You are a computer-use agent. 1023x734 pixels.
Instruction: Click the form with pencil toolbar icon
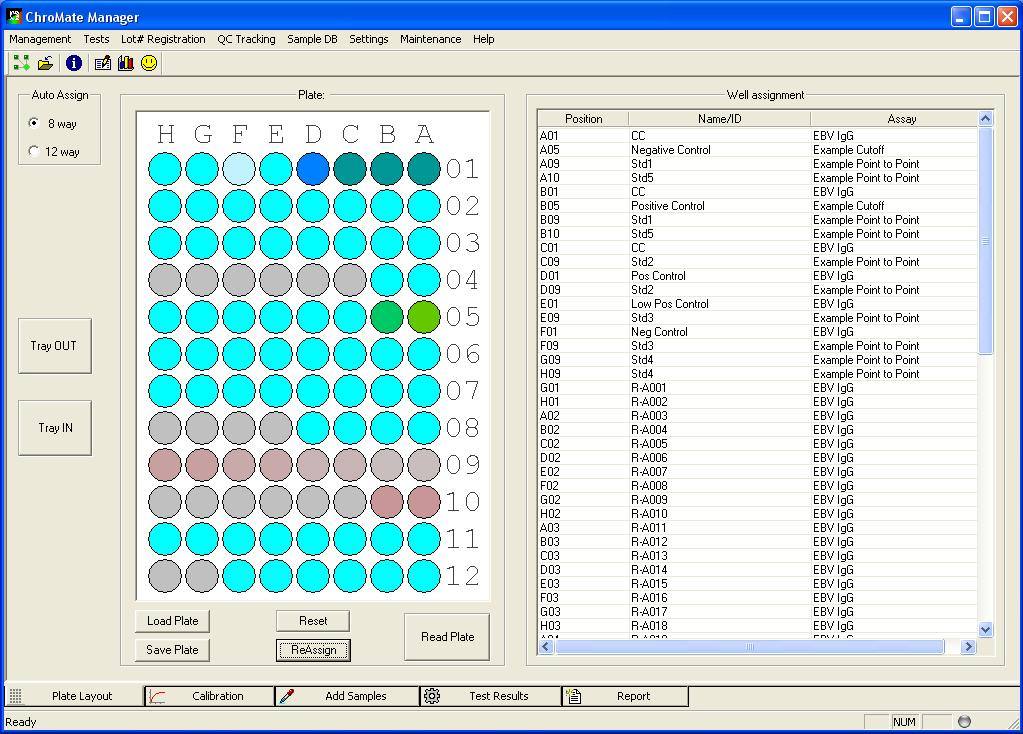(x=102, y=63)
